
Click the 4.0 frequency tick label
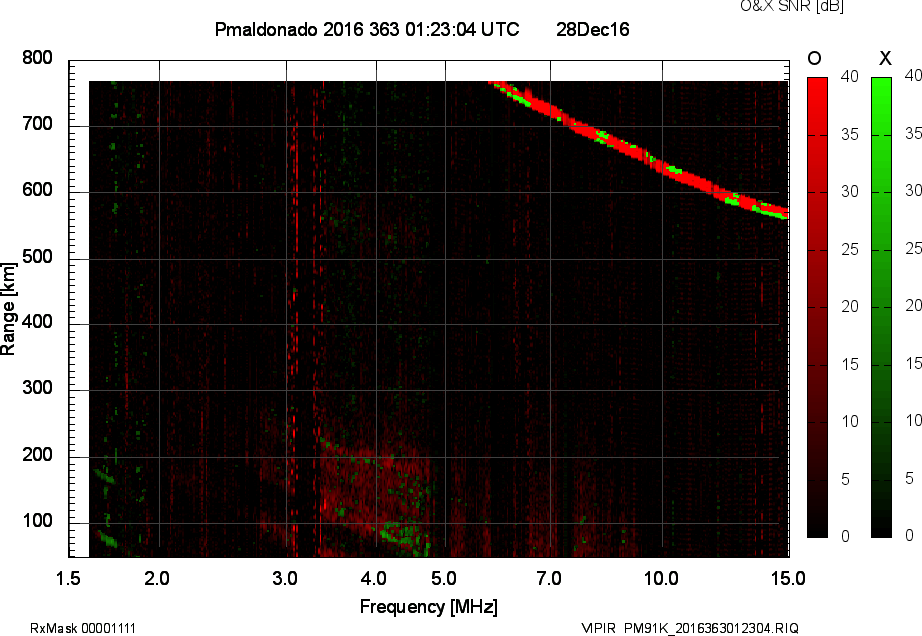click(x=374, y=578)
